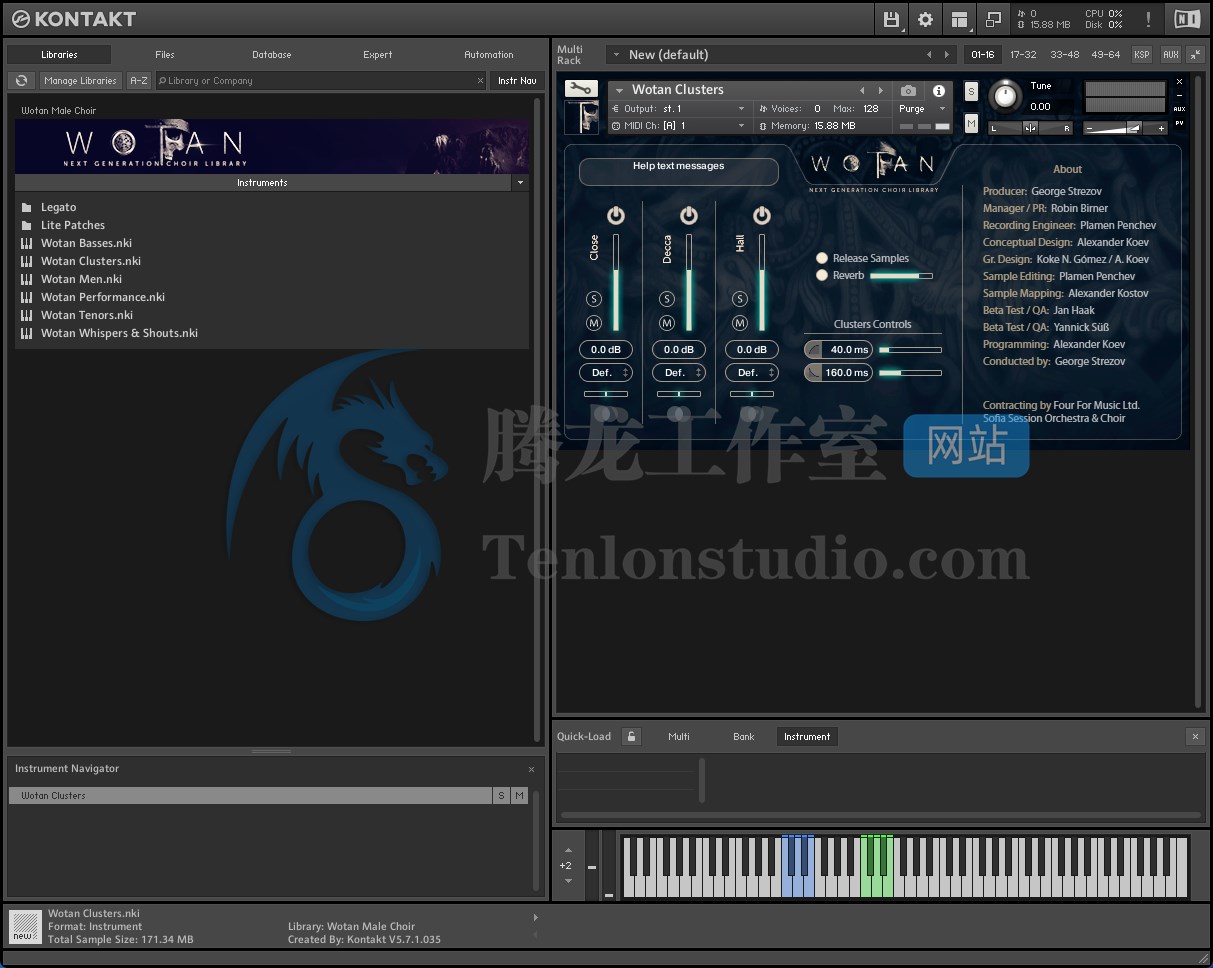Solo the Close mic channel
The width and height of the screenshot is (1213, 968).
coord(594,299)
